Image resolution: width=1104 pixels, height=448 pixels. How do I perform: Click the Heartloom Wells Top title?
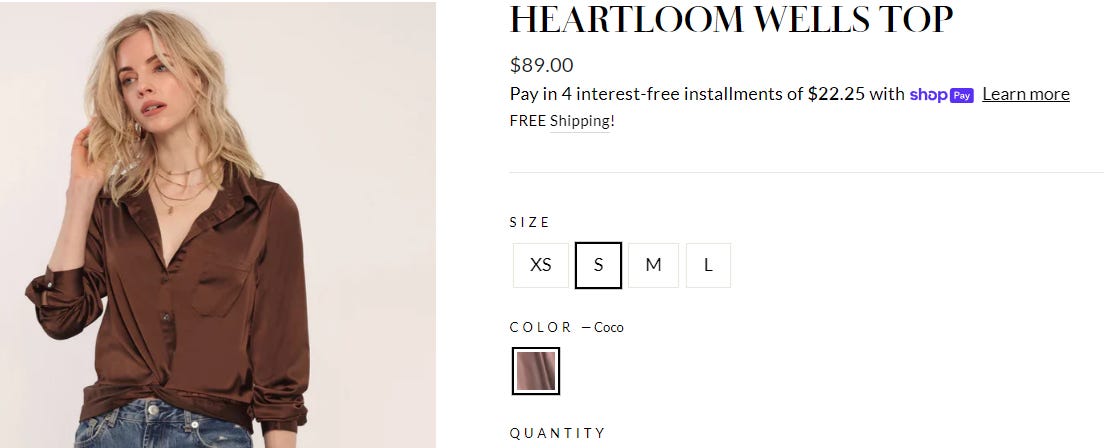731,19
